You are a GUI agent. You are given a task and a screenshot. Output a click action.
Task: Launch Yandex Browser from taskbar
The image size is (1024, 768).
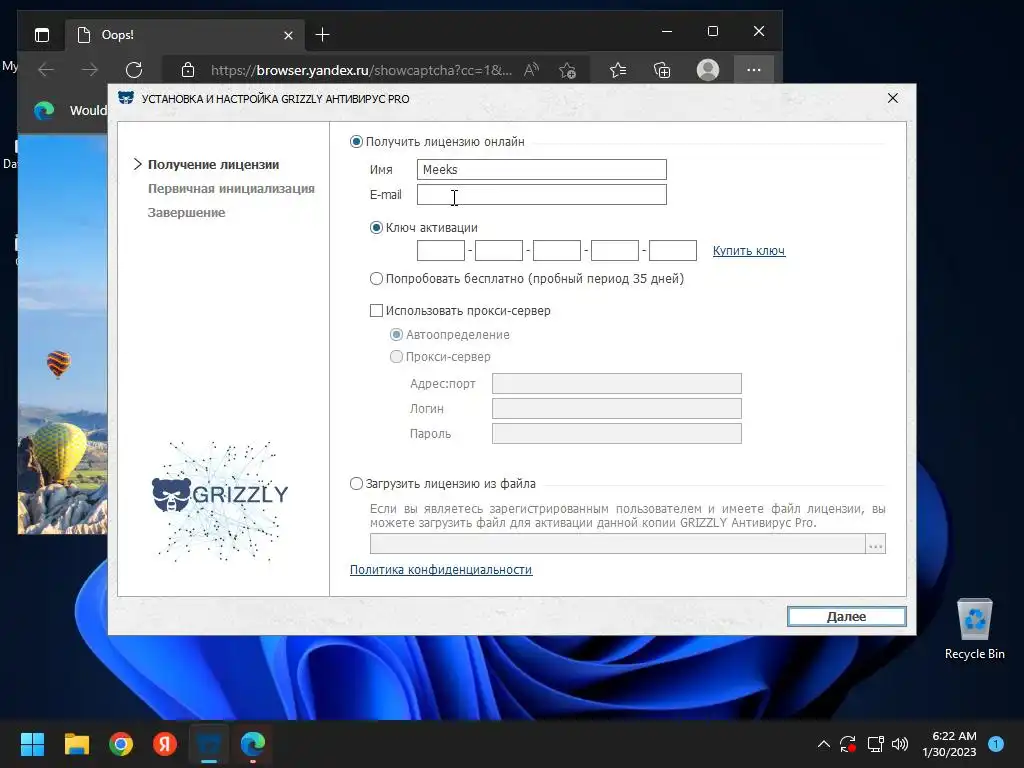165,744
